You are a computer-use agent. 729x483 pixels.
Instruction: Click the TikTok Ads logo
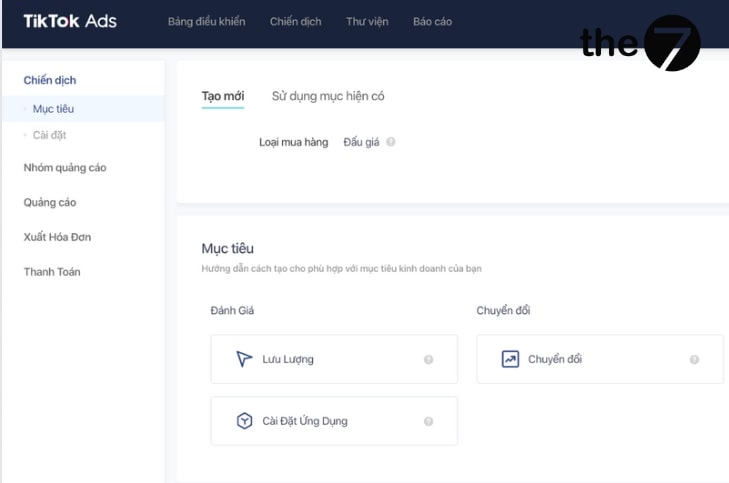tap(70, 21)
